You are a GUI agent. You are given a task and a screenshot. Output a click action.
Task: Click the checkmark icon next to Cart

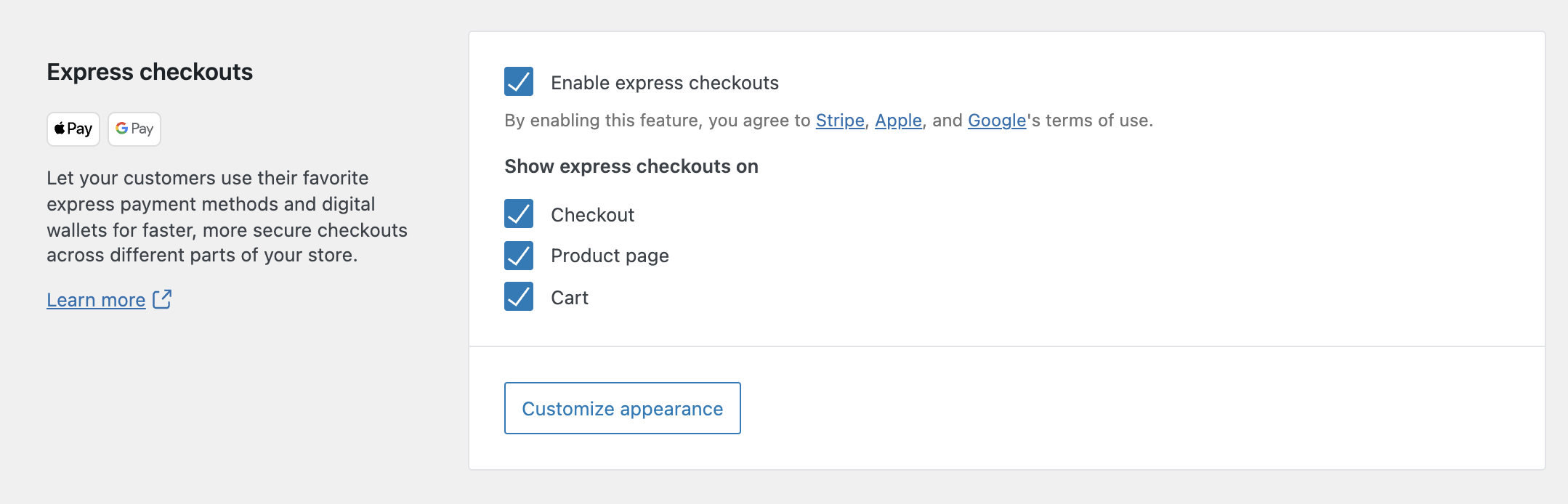519,297
